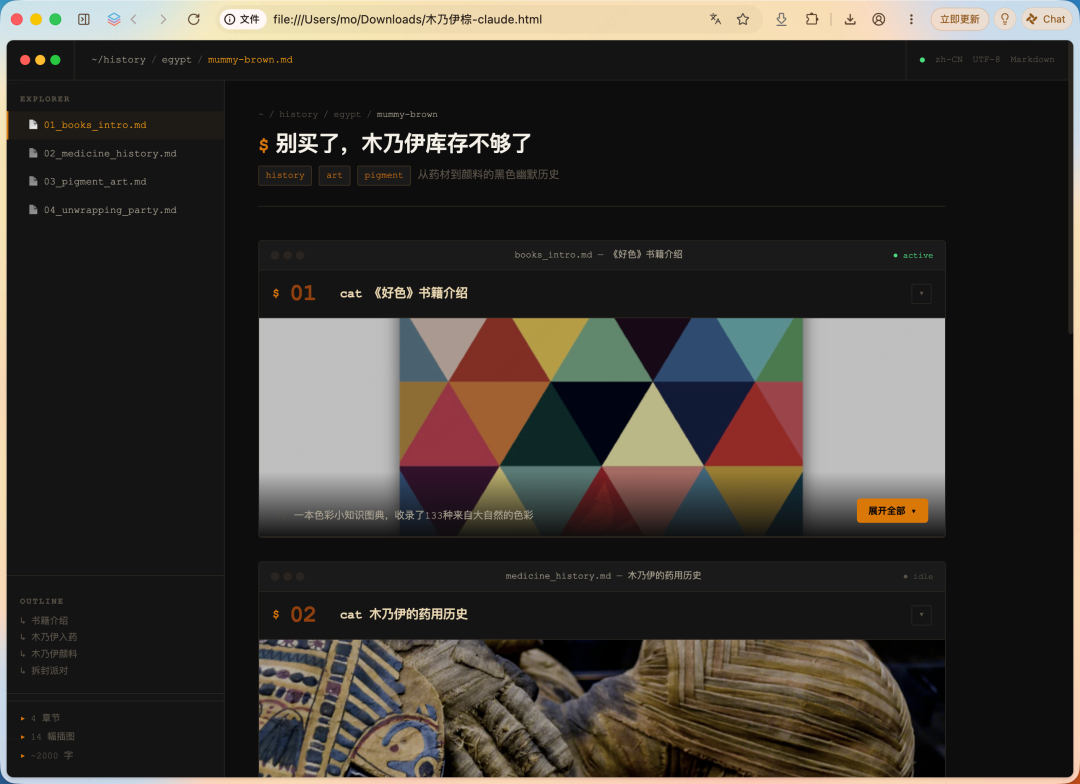This screenshot has height=784, width=1080.
Task: Click the OUTLINE panel heading
Action: point(41,601)
